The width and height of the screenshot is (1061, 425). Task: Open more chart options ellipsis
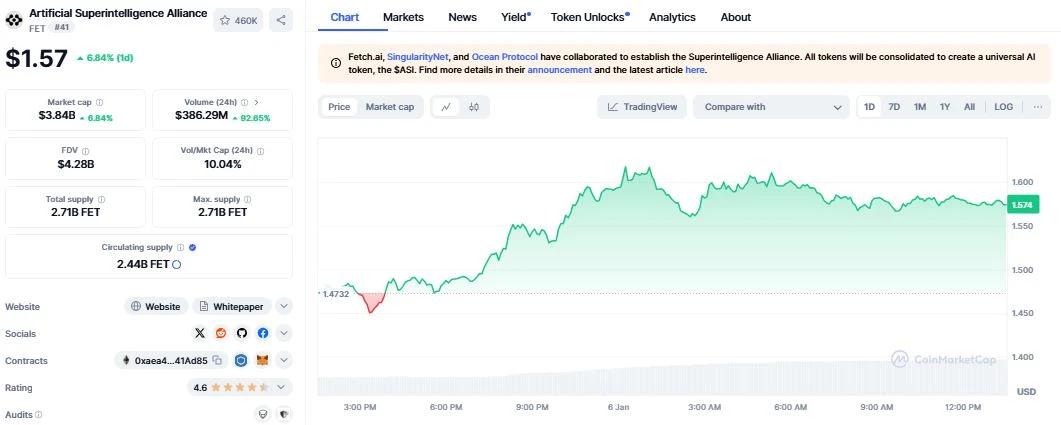pos(1038,107)
